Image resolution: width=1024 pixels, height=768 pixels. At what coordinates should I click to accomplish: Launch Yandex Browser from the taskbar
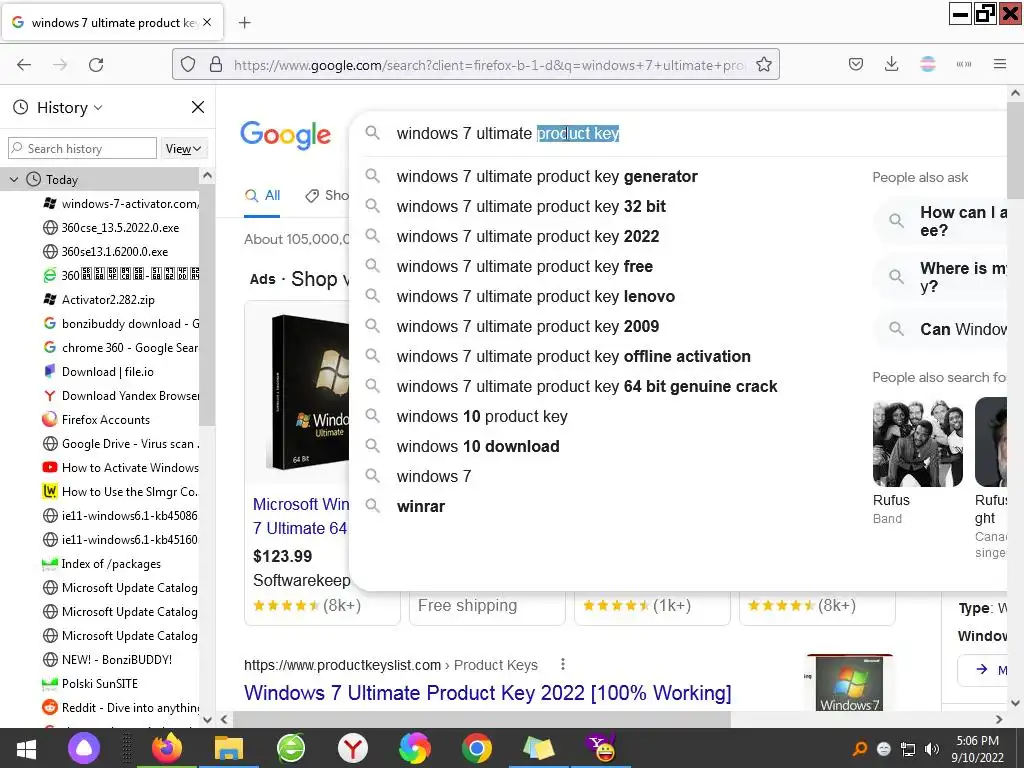point(353,748)
